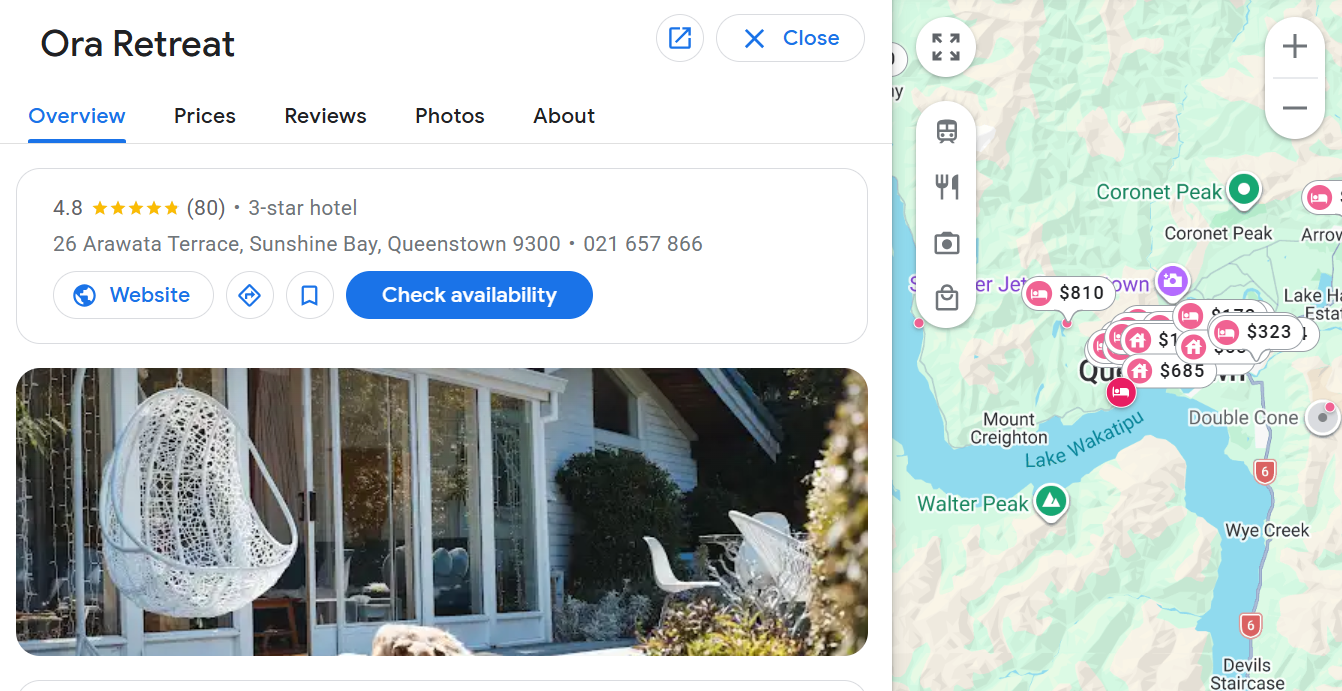The height and width of the screenshot is (691, 1342).
Task: Visit hotel Website link button
Action: [x=133, y=295]
